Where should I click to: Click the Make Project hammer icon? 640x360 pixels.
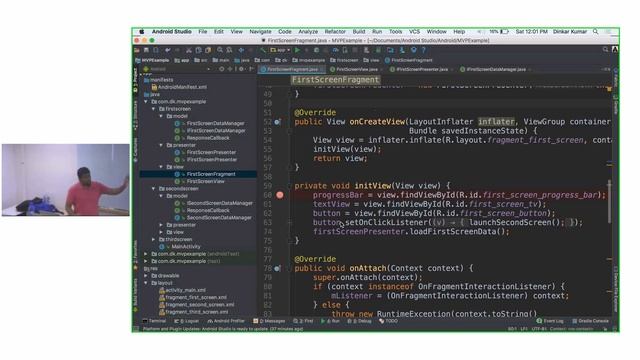263,50
